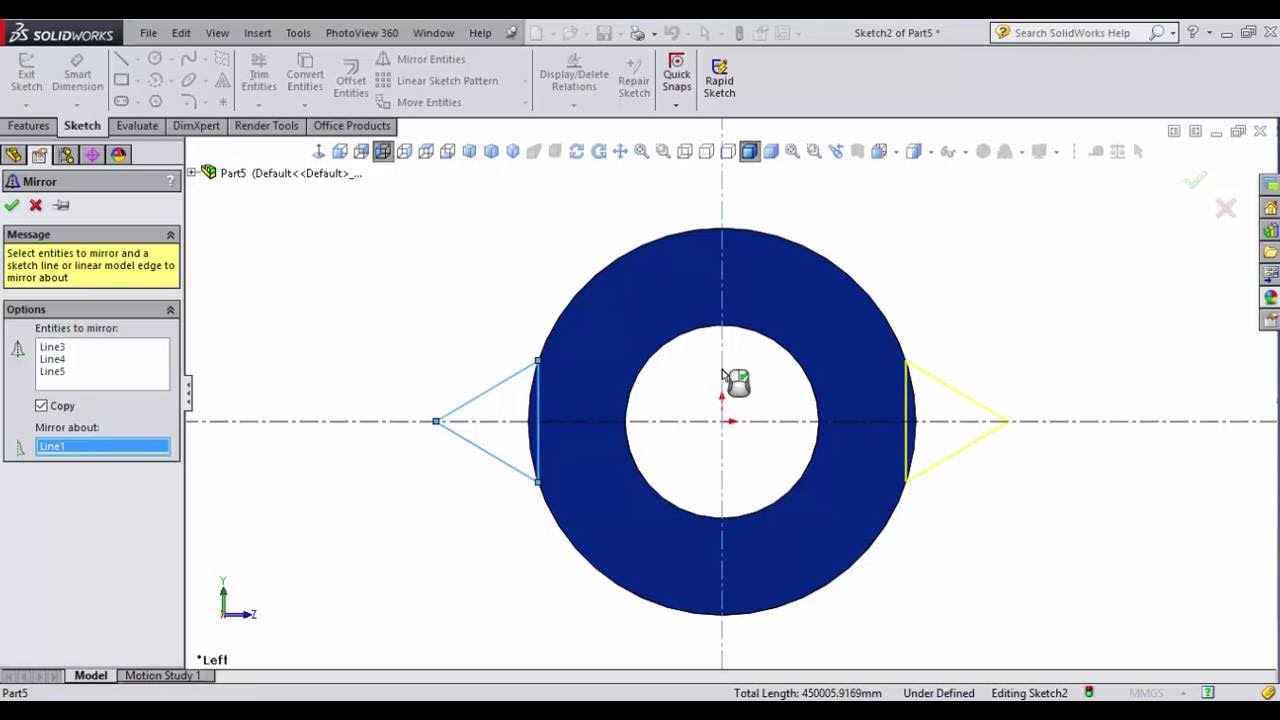
Task: Select Line5 in Entities to mirror
Action: pyautogui.click(x=52, y=371)
